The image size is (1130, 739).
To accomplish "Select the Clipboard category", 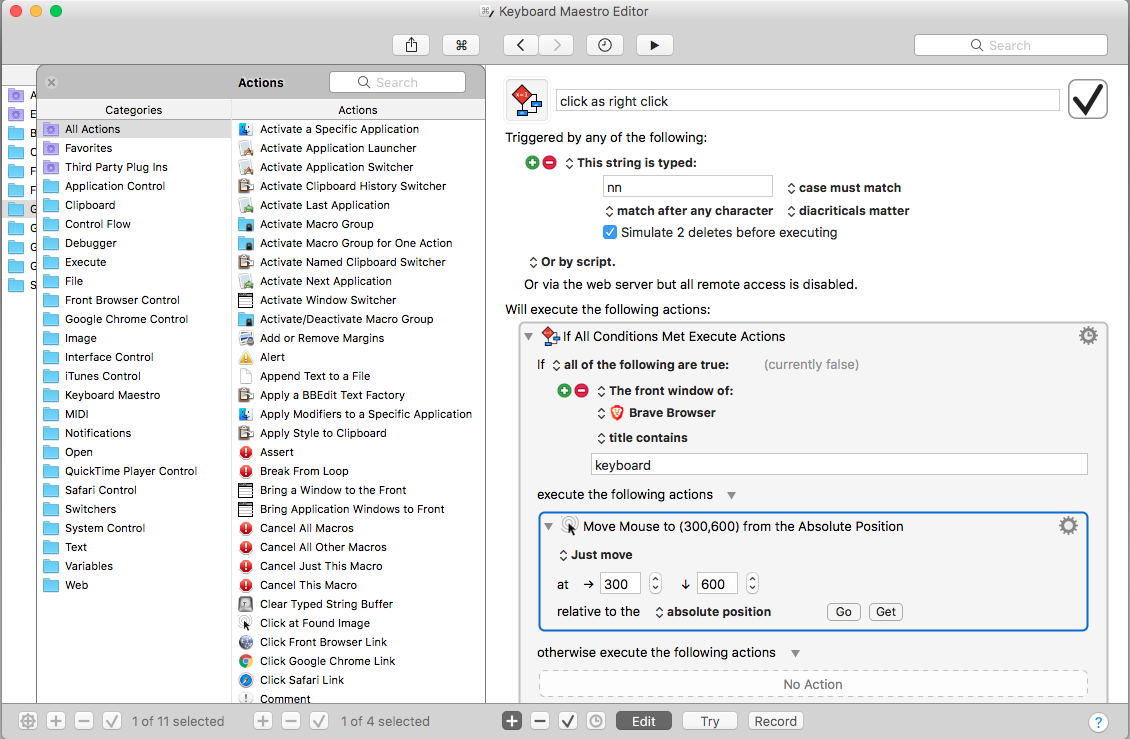I will [x=134, y=205].
